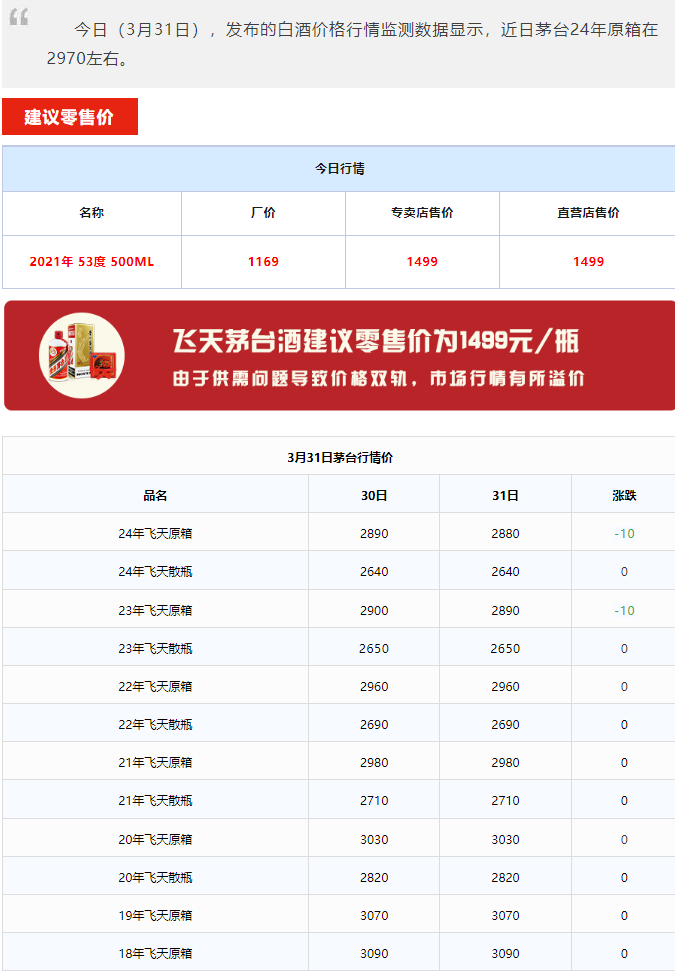Viewport: 675px width, 971px height.
Task: Select the 31日 column header
Action: pyautogui.click(x=505, y=495)
